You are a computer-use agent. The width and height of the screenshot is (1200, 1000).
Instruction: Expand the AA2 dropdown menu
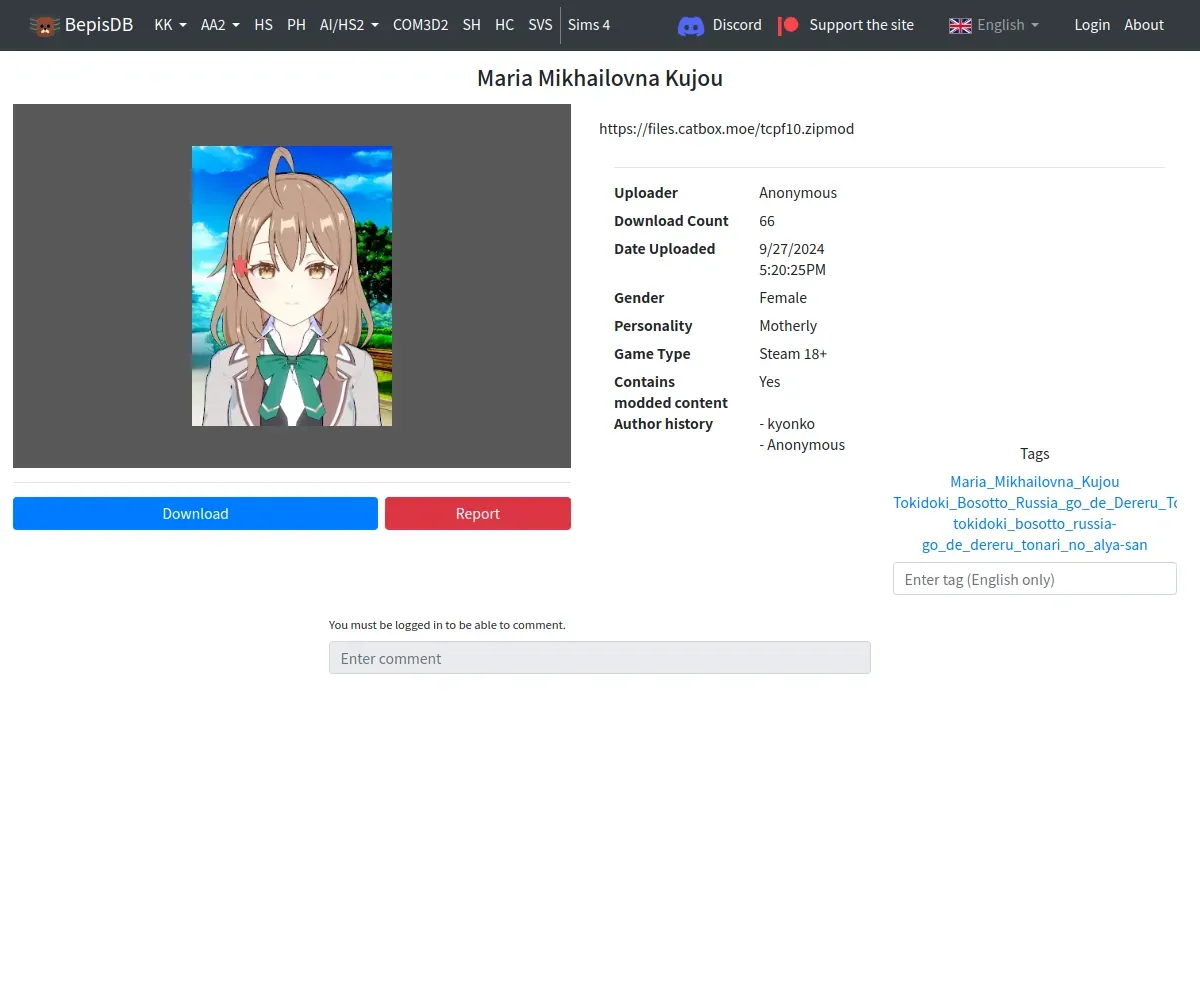(220, 25)
